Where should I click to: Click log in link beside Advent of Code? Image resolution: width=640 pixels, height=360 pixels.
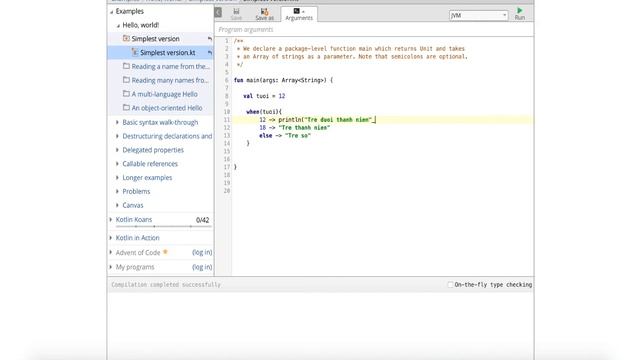[x=202, y=252]
